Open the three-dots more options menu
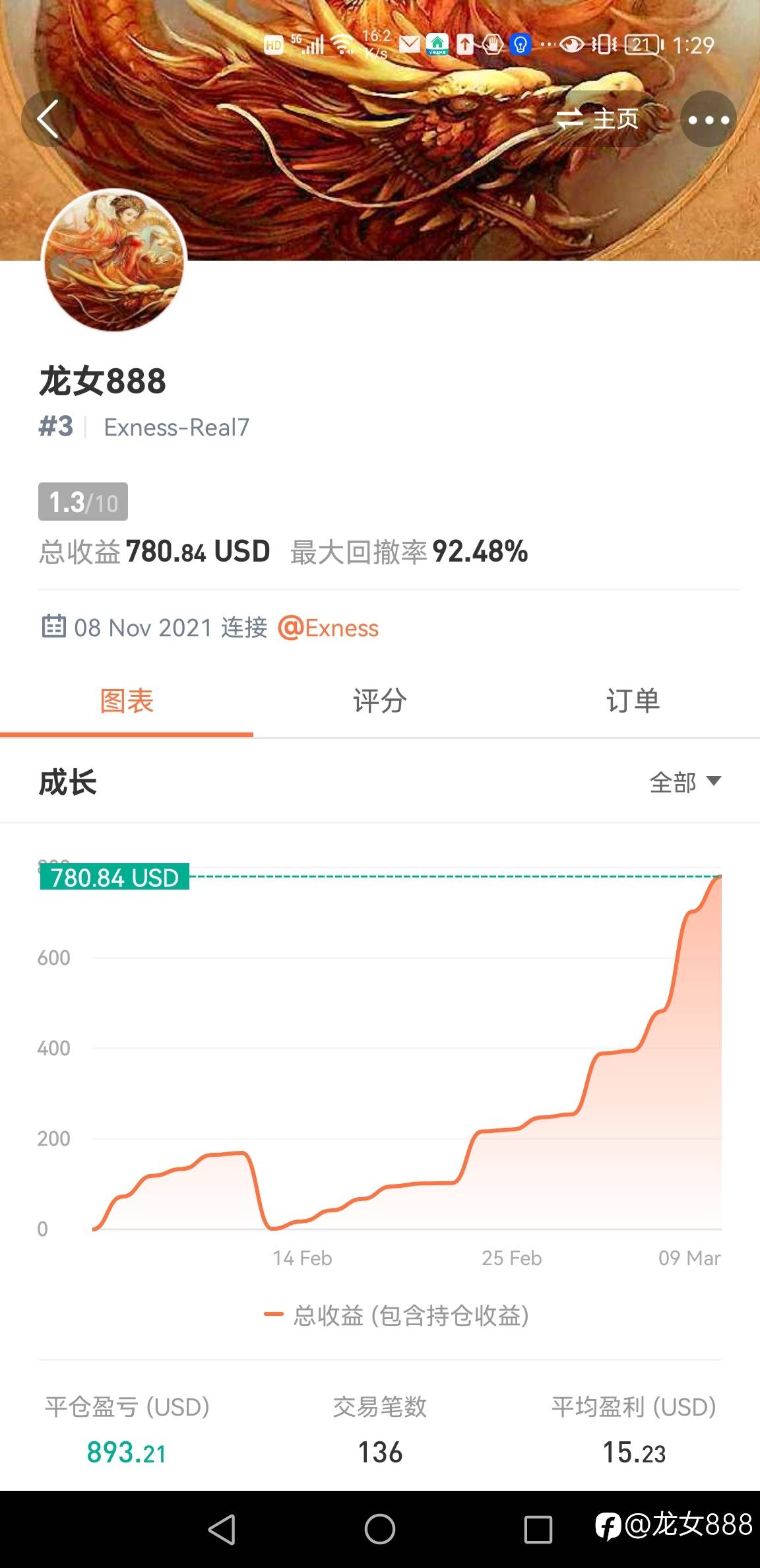 [709, 119]
